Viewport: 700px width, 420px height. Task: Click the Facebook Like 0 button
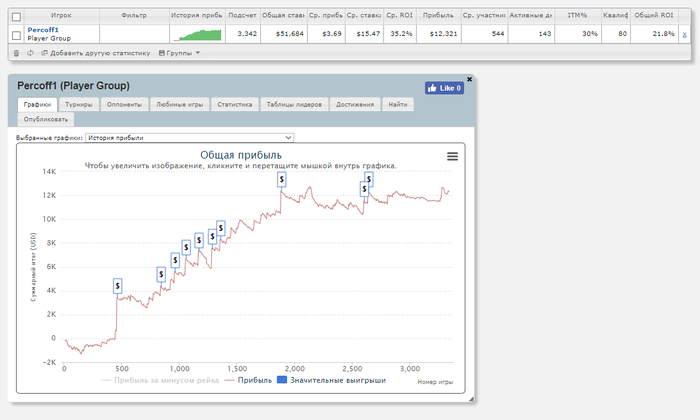coord(444,88)
